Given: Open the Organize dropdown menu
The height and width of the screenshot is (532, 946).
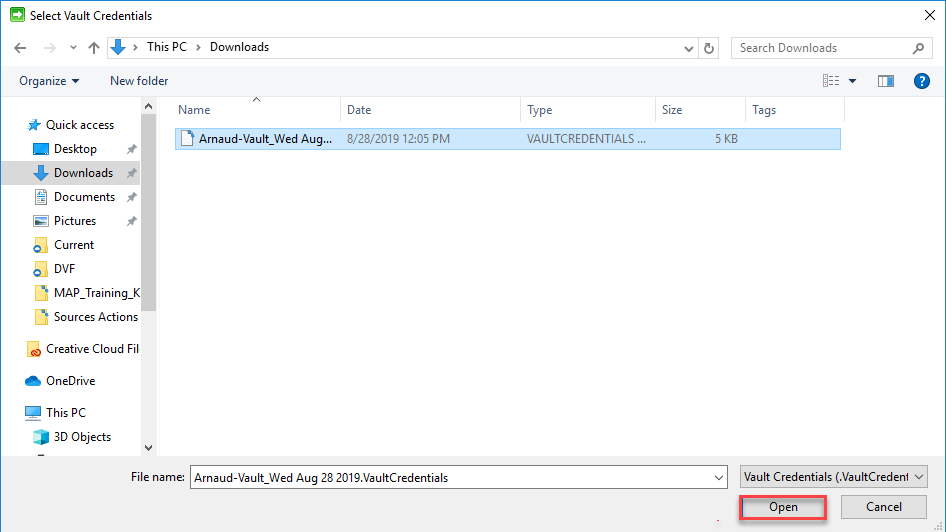Looking at the screenshot, I should [49, 81].
